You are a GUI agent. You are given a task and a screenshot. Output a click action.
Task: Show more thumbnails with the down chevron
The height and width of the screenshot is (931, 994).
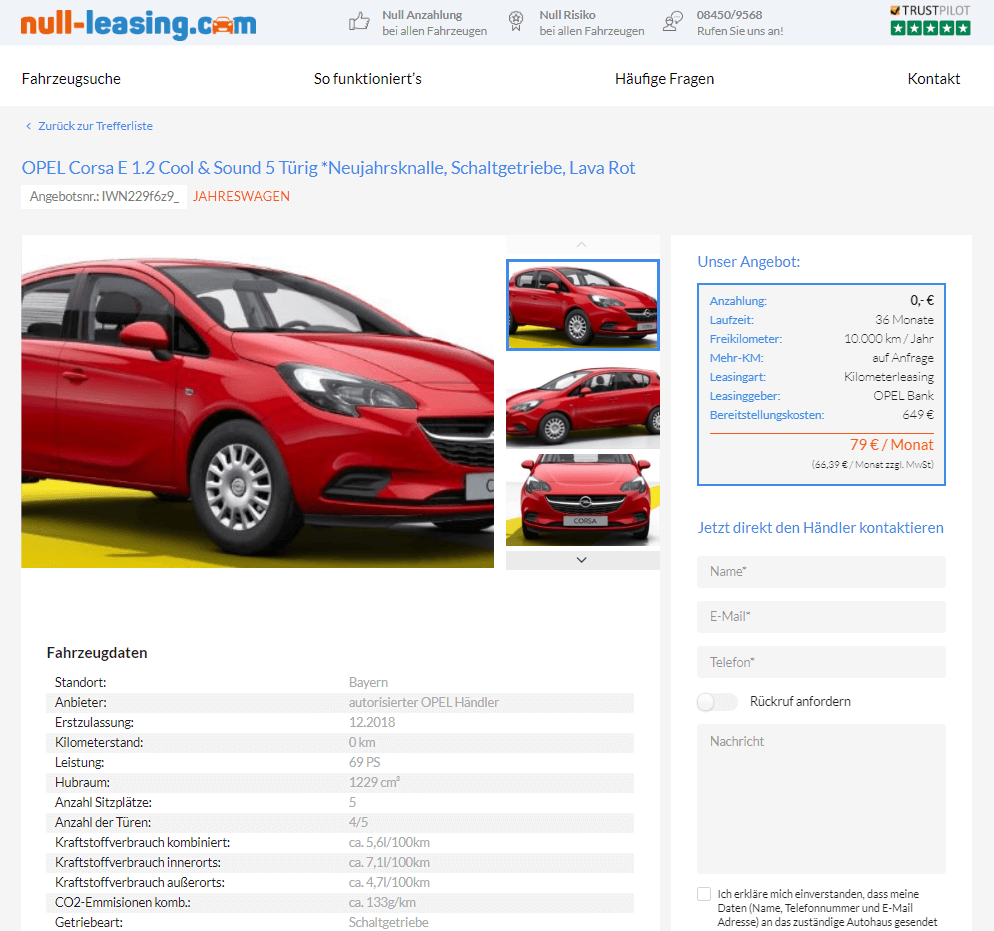582,560
